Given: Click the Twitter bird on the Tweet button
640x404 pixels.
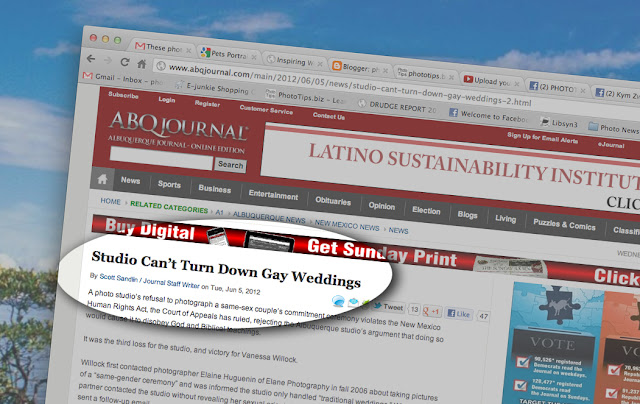Looking at the screenshot, I should (378, 305).
